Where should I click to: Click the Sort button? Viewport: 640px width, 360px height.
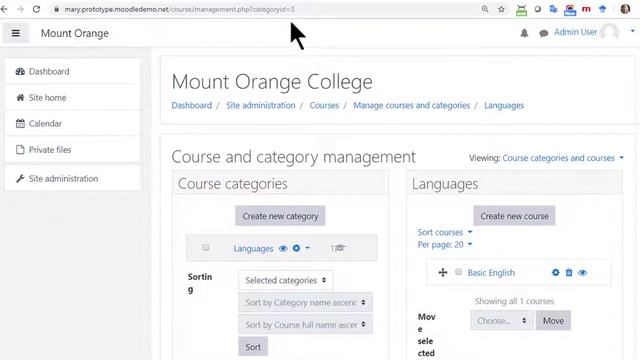pyautogui.click(x=253, y=347)
